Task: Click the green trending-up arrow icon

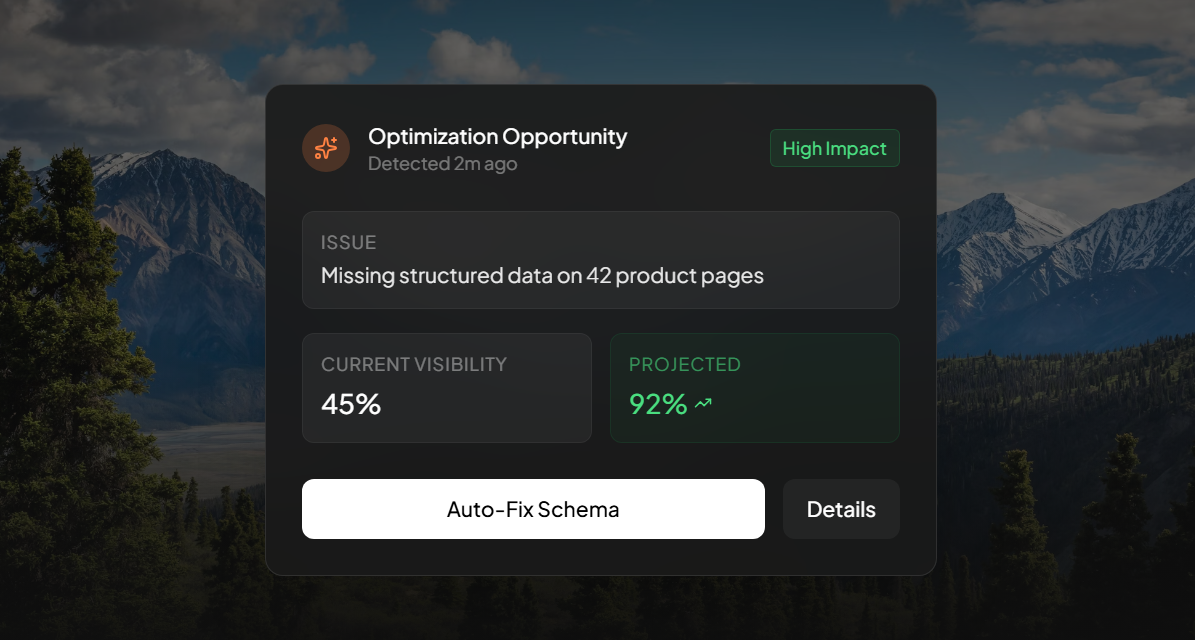Action: [703, 404]
